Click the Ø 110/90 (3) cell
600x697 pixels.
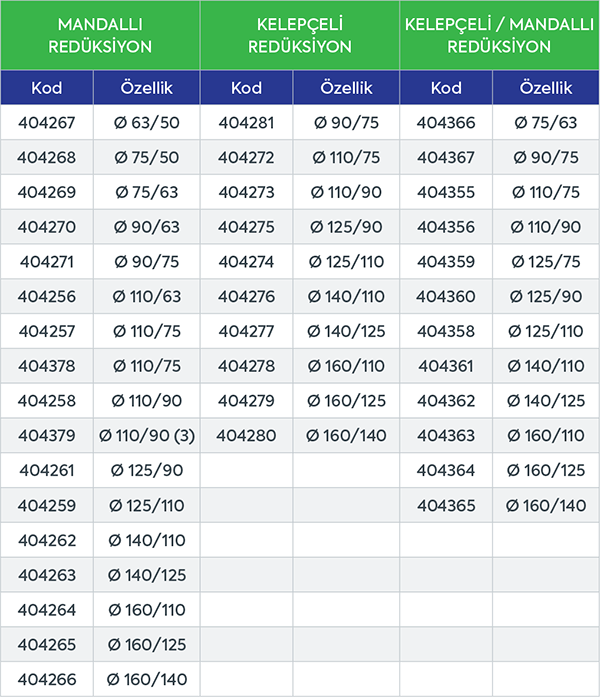[147, 436]
